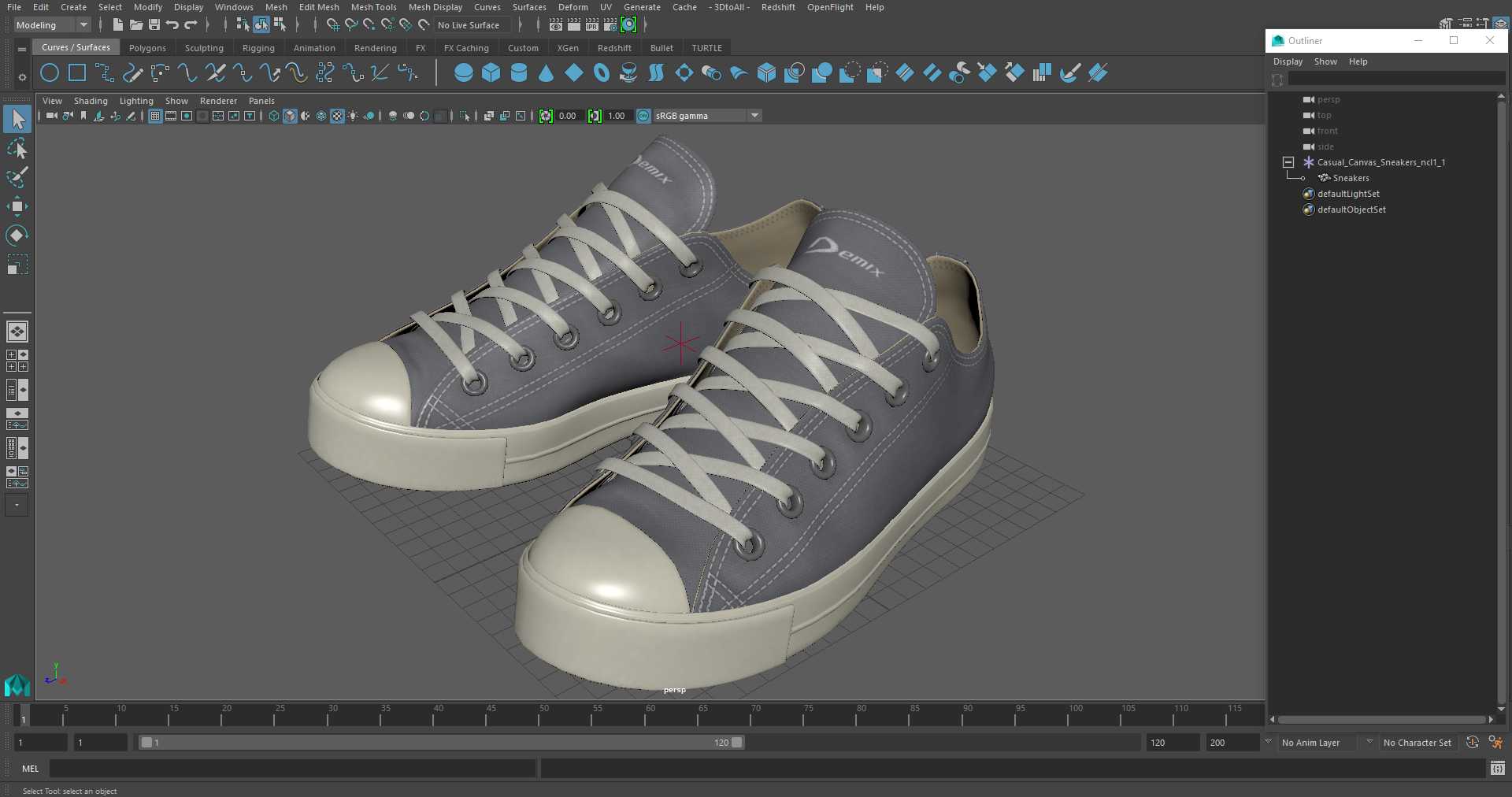
Task: Toggle smooth shade all in viewport
Action: tap(290, 116)
